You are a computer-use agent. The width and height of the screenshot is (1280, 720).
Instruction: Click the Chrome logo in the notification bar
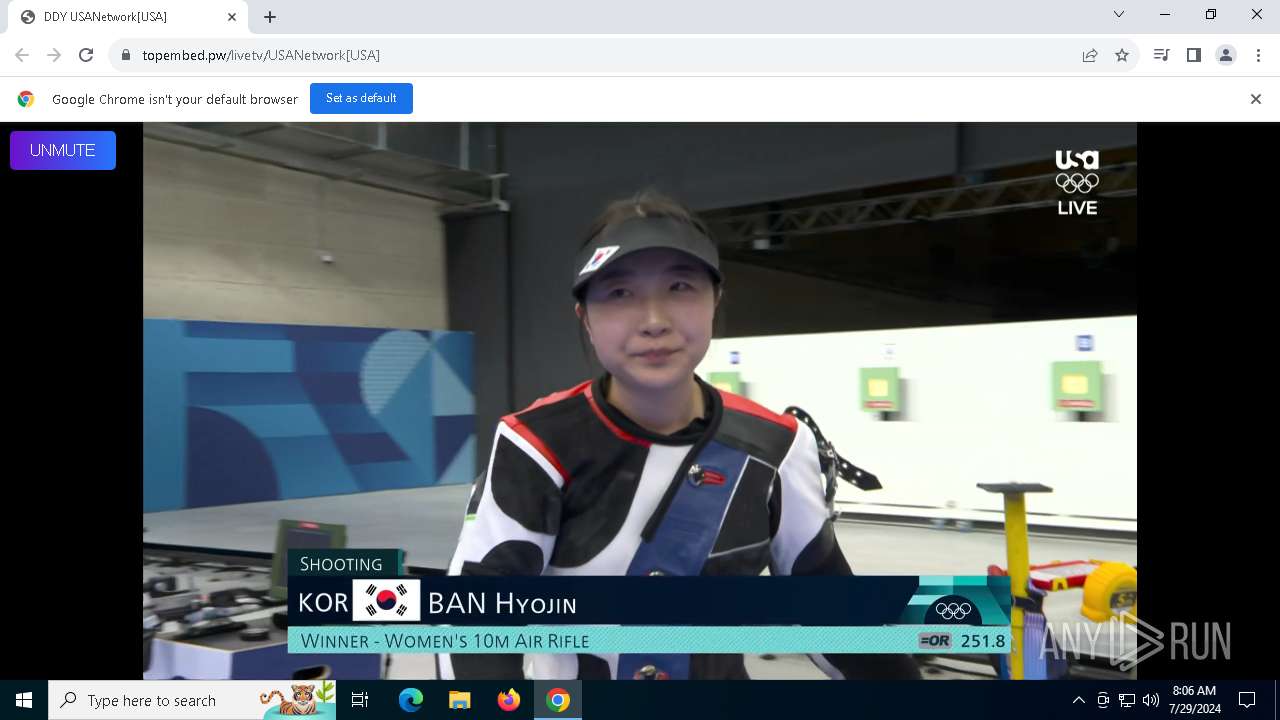pyautogui.click(x=26, y=99)
